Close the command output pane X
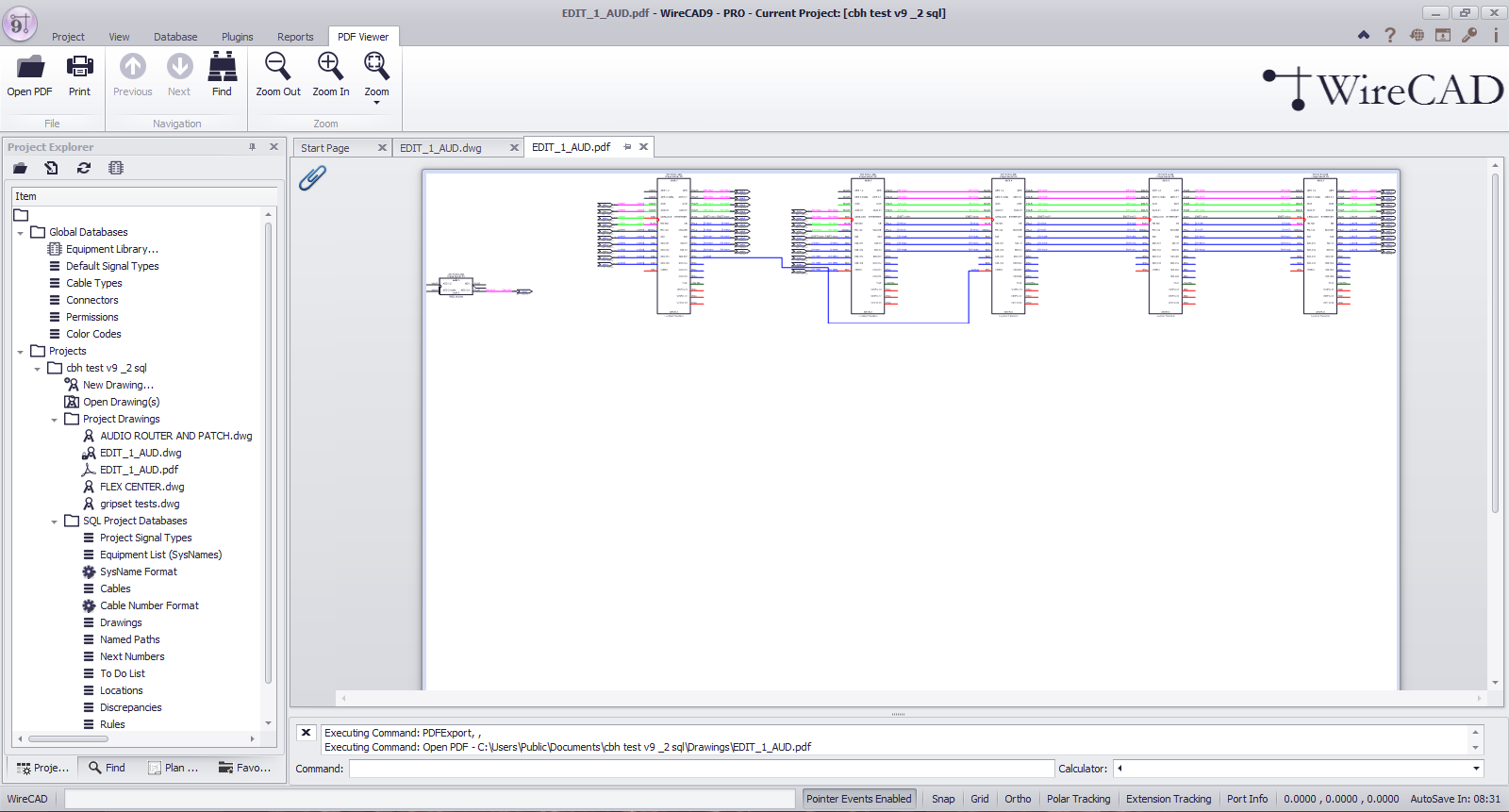 [306, 733]
